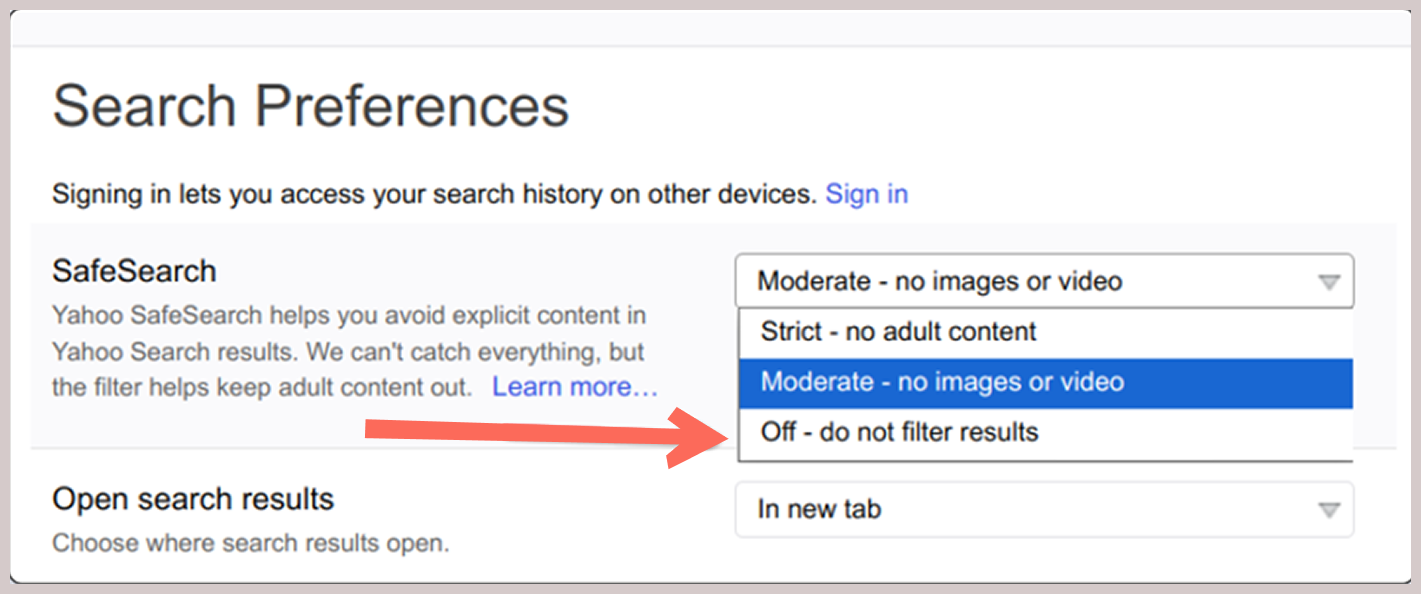This screenshot has height=594, width=1421.
Task: Click the Search Preferences heading
Action: point(311,103)
